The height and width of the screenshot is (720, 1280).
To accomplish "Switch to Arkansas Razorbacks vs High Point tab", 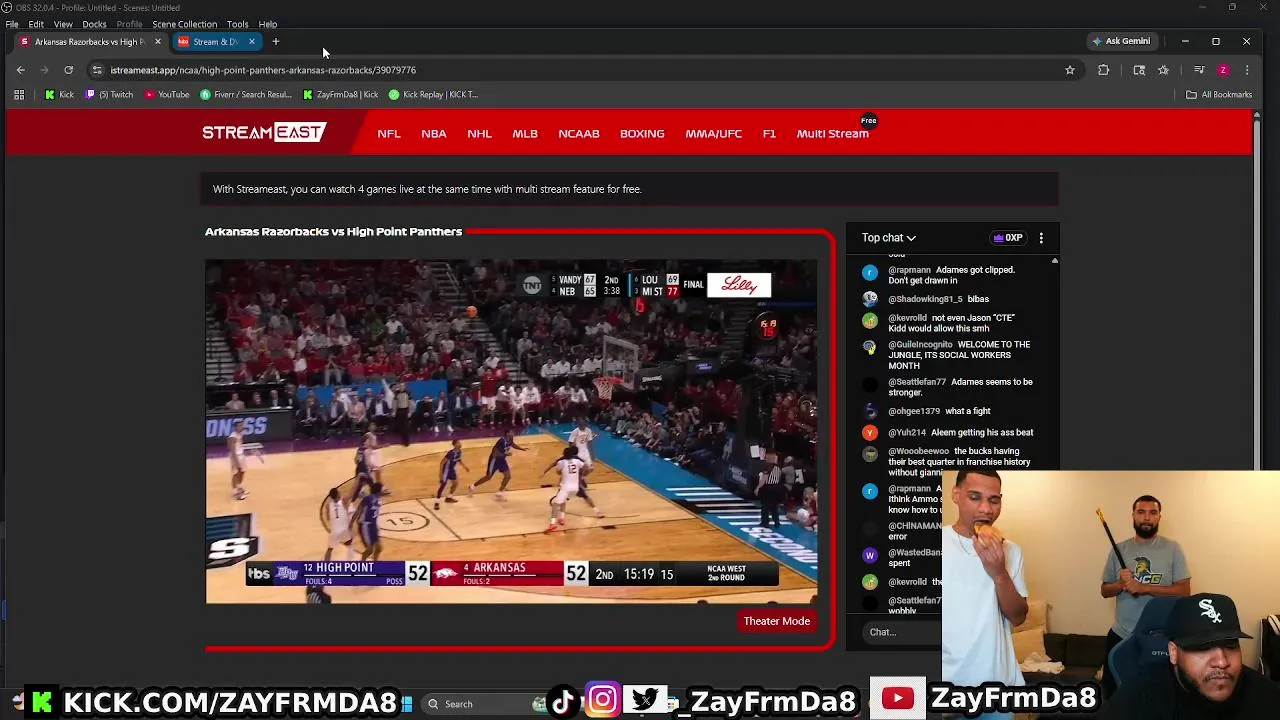I will (x=90, y=42).
